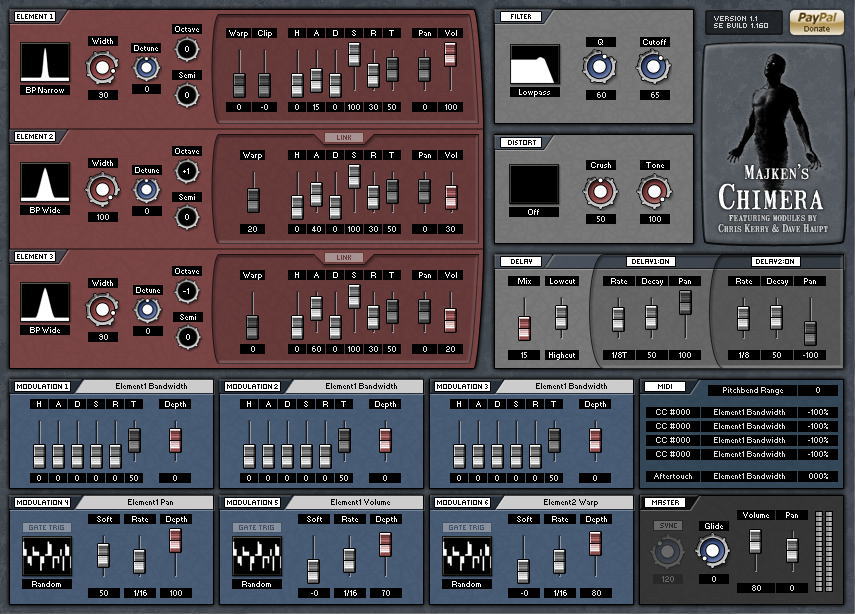Click the Element 1 Clip slider

[264, 74]
